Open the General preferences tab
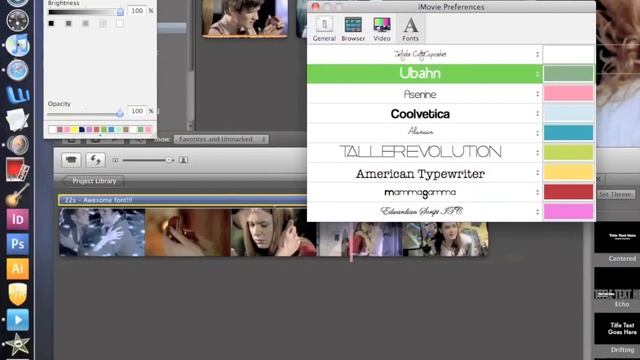 pyautogui.click(x=324, y=29)
